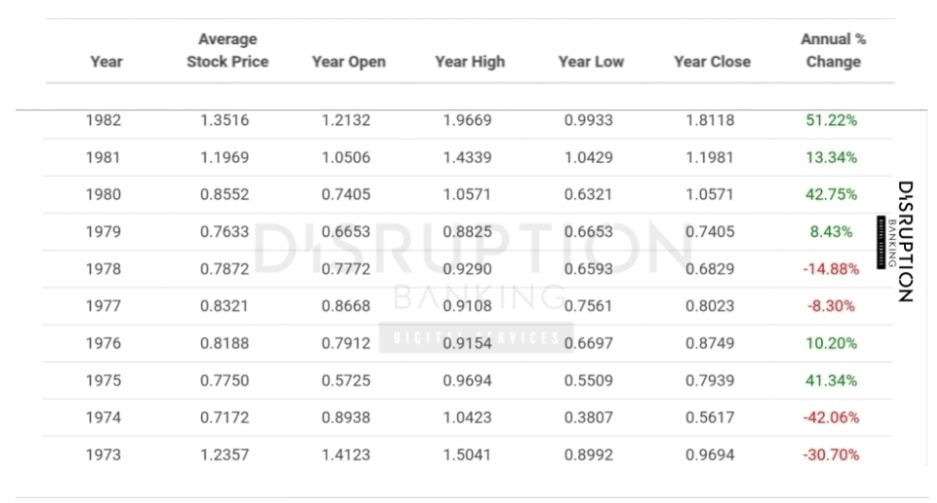Select the 1977 year open 0.8668
This screenshot has height=503, width=937.
click(x=346, y=306)
